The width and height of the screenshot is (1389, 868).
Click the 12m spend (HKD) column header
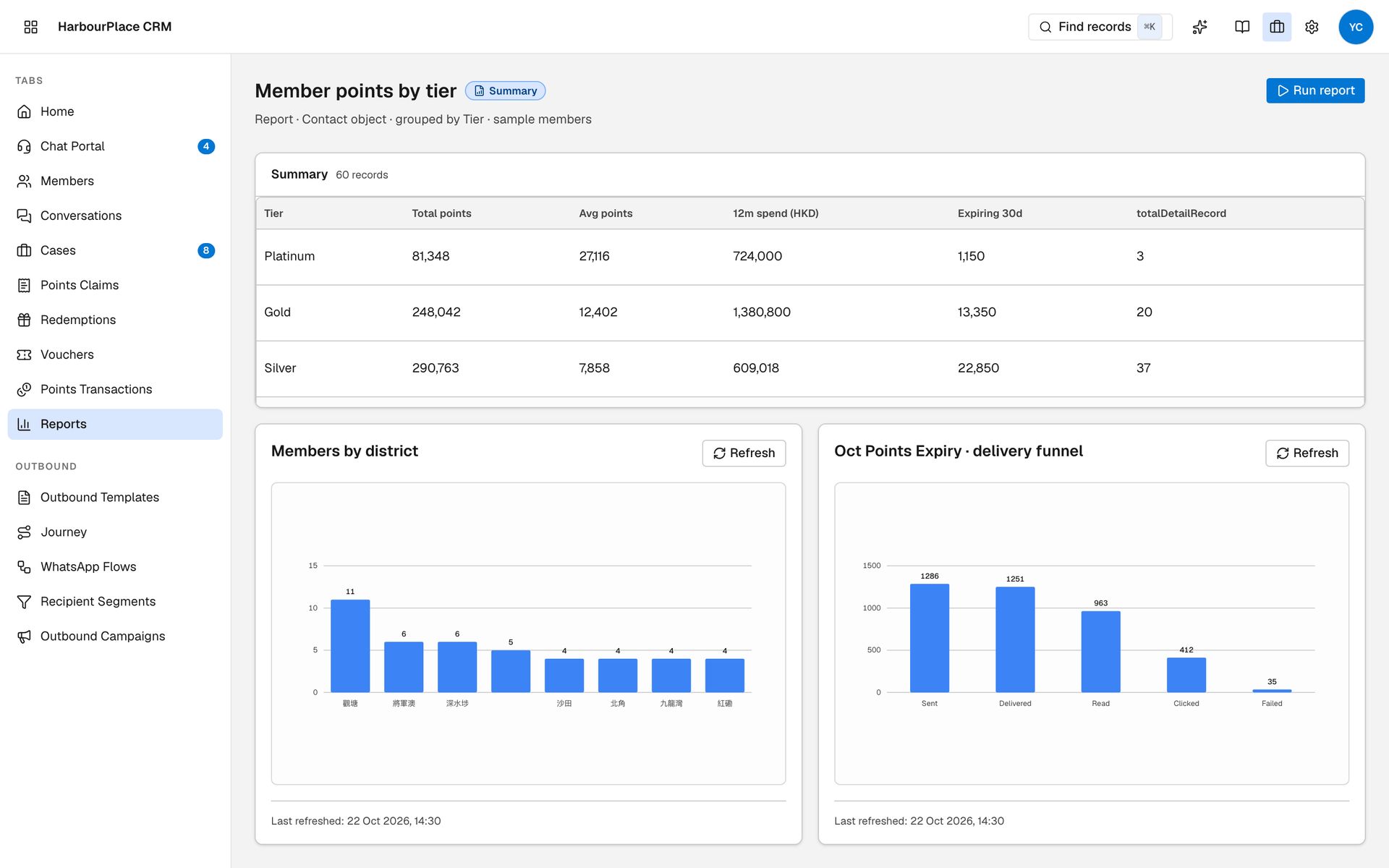click(x=776, y=213)
